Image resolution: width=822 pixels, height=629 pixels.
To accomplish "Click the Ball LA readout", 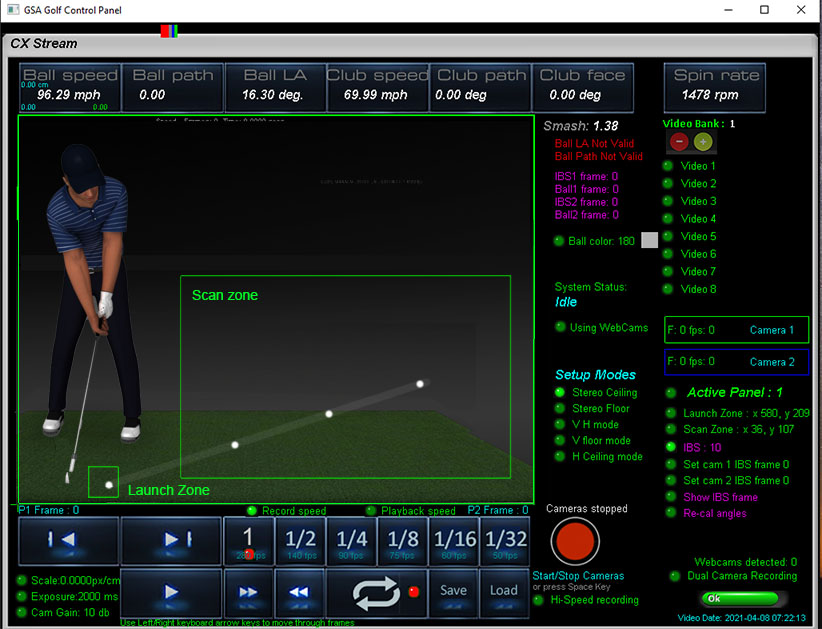I will click(x=275, y=88).
